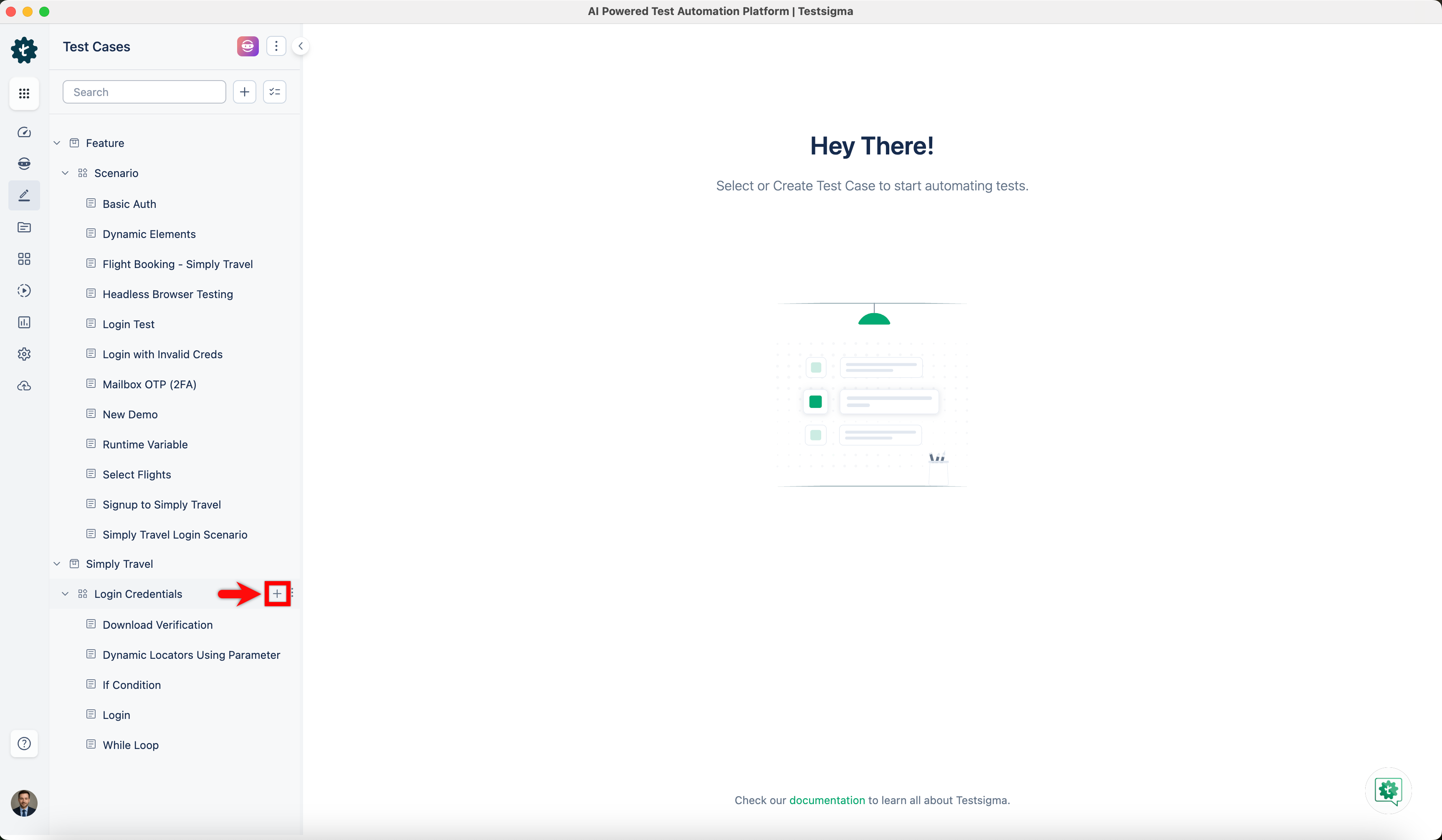1442x840 pixels.
Task: Click the Testsigma gear logo
Action: [x=24, y=50]
